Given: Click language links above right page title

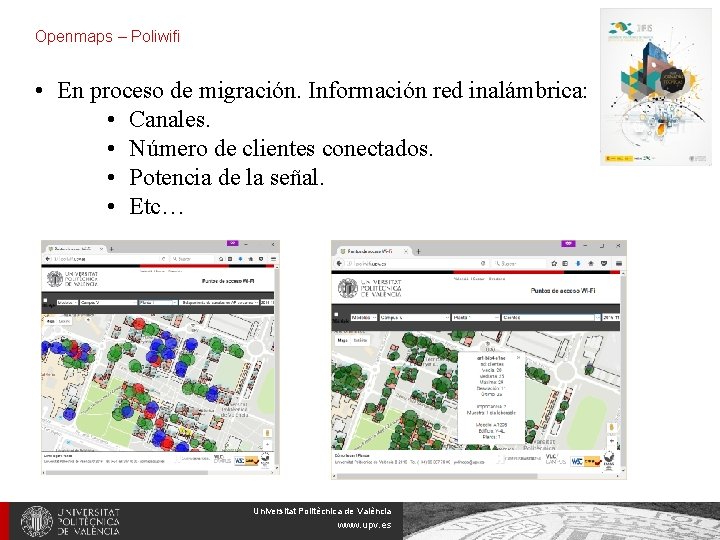Looking at the screenshot, I should [x=479, y=279].
